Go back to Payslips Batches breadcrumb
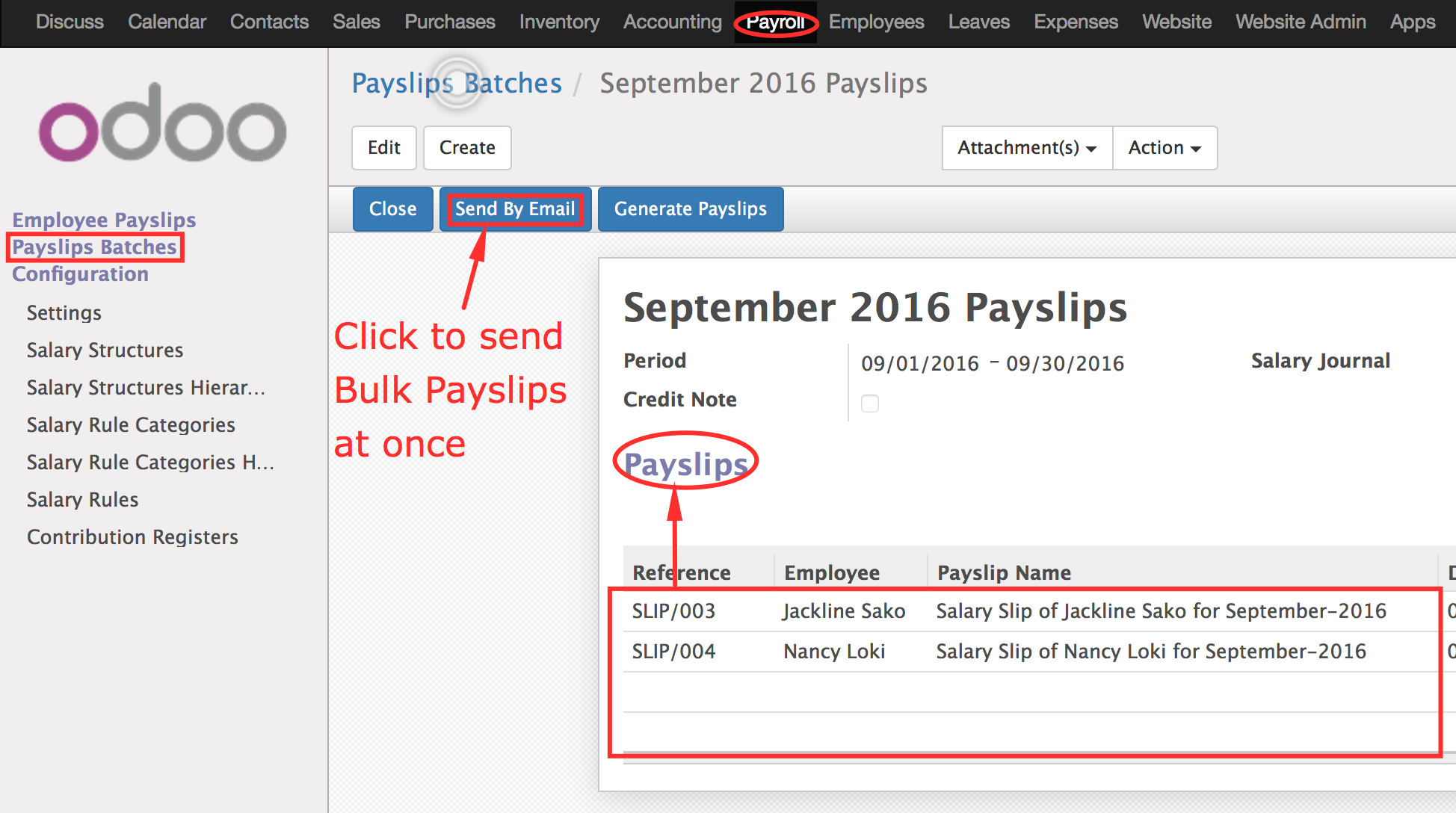 [457, 83]
